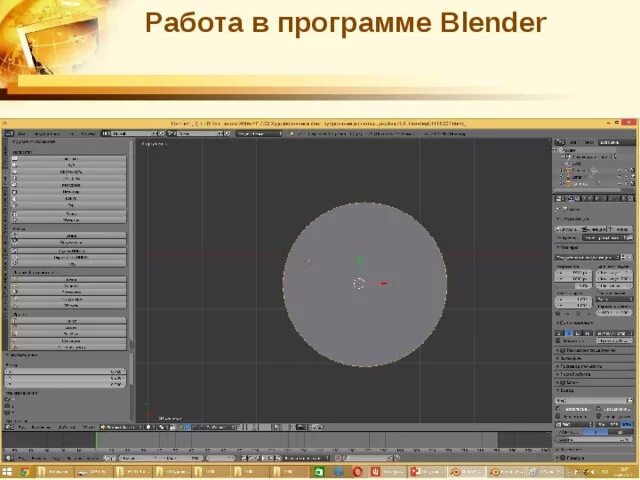Open the 3D View editor type icon

pyautogui.click(x=8, y=427)
